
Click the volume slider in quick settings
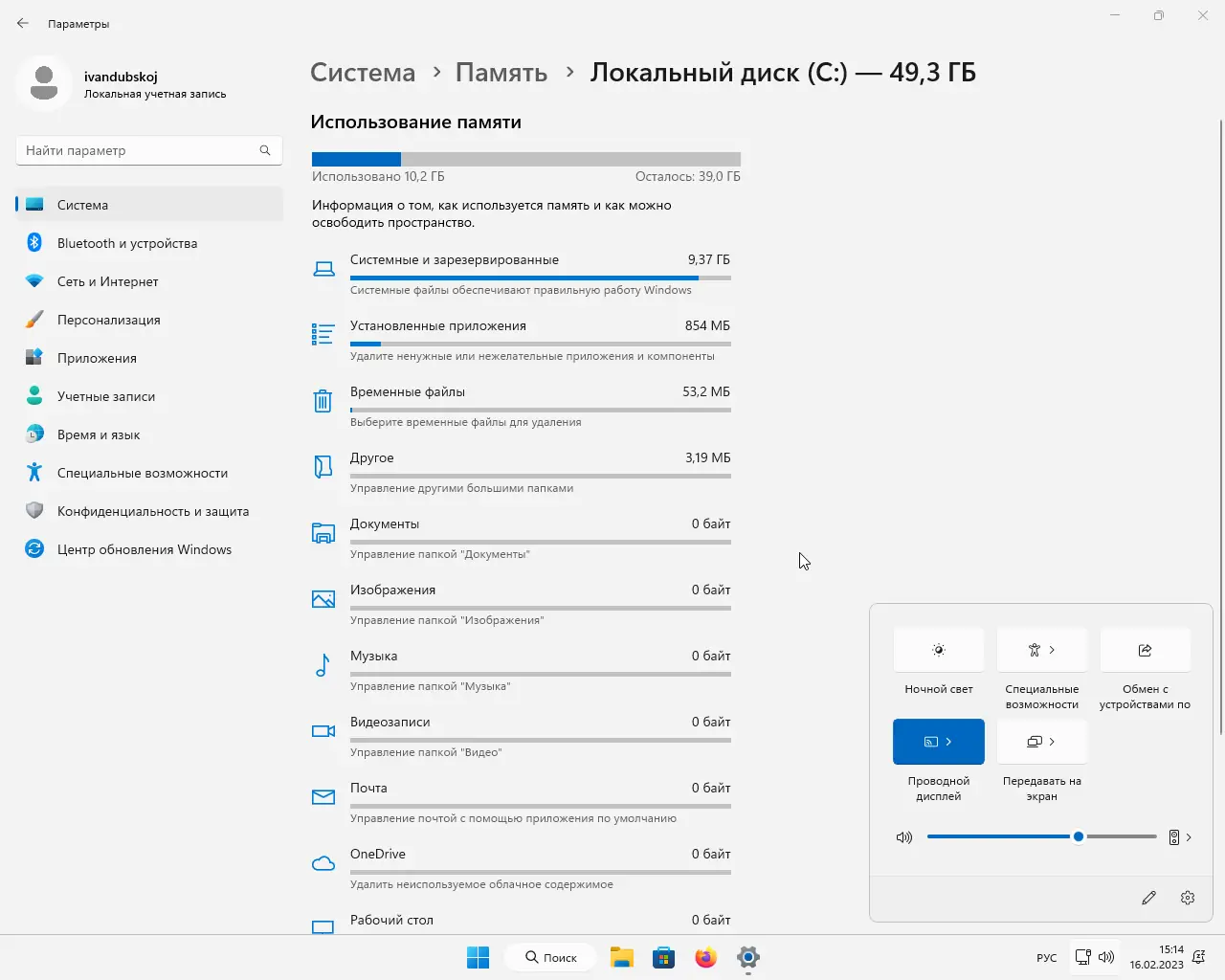[x=1042, y=836]
